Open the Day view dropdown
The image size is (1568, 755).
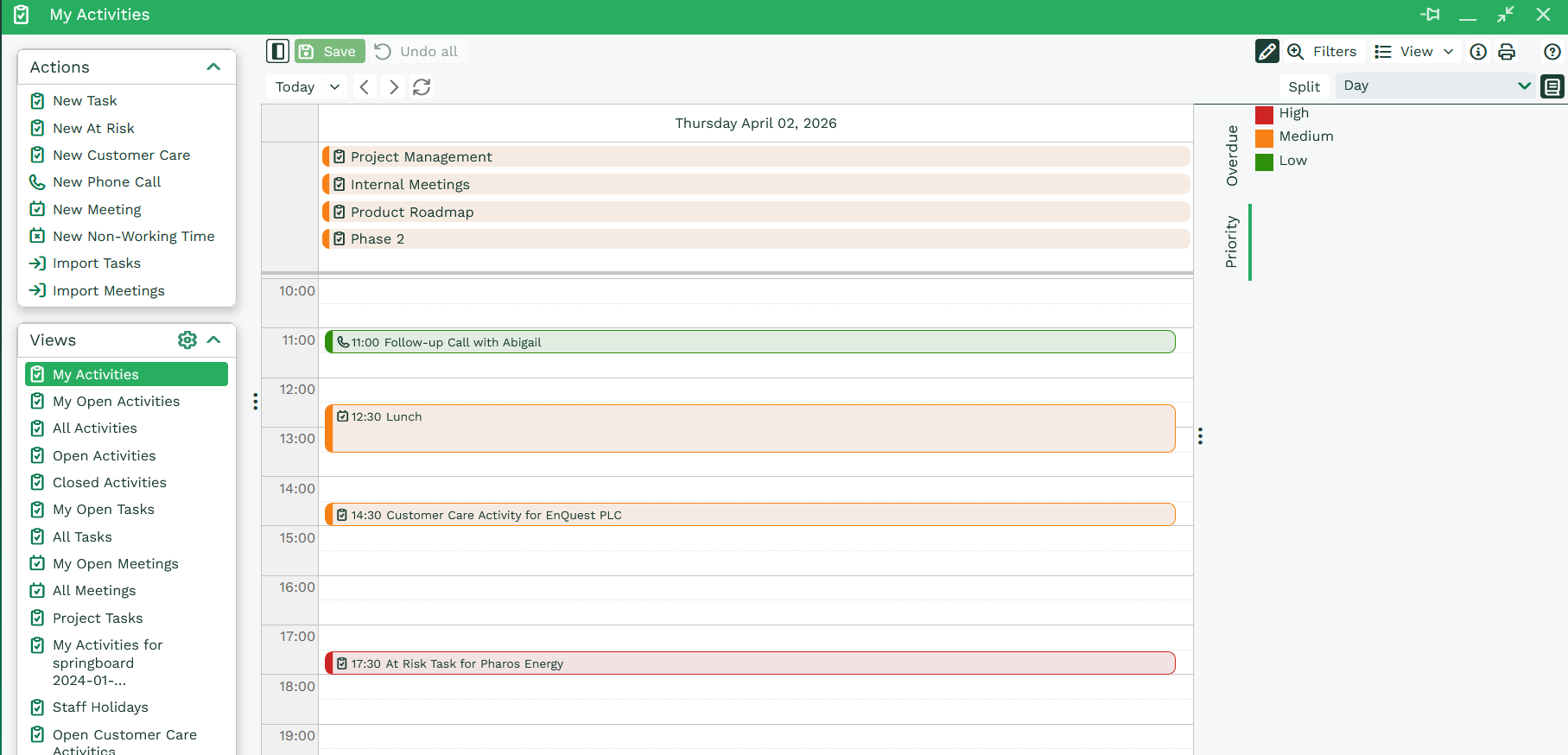(1436, 86)
